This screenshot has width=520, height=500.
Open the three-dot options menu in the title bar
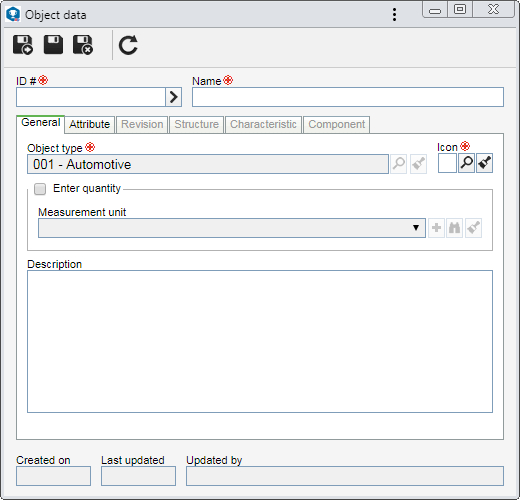click(394, 15)
